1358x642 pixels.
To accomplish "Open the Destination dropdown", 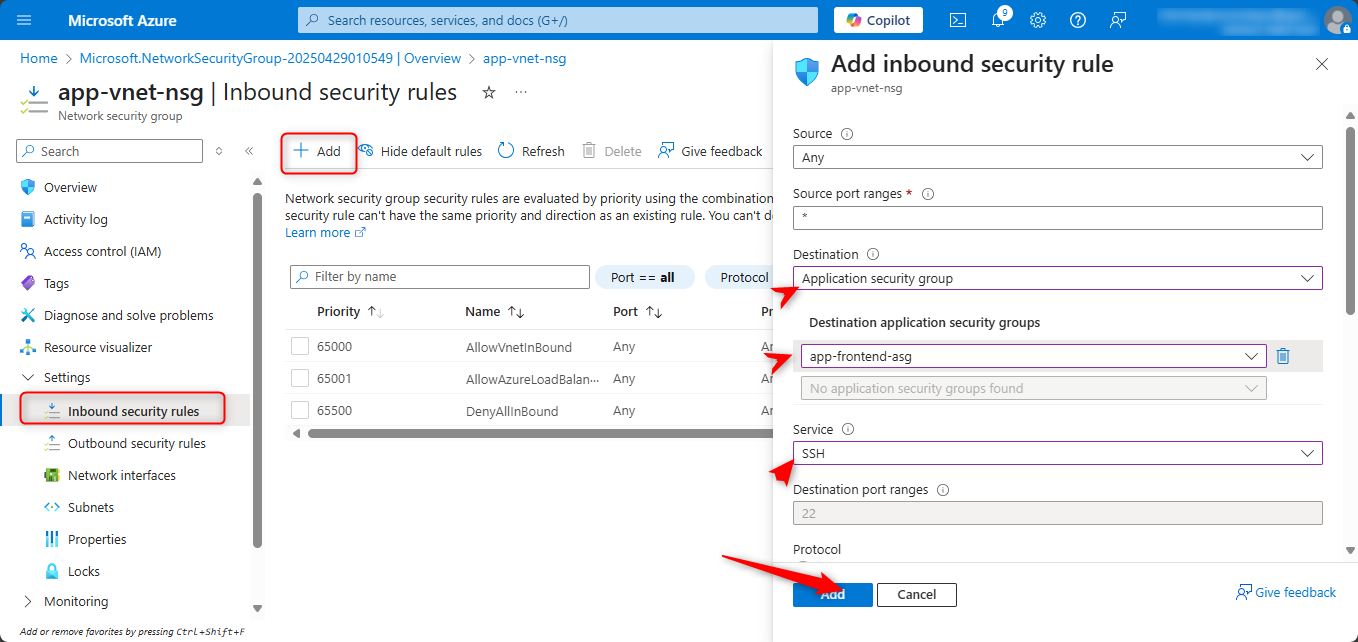I will click(1058, 278).
